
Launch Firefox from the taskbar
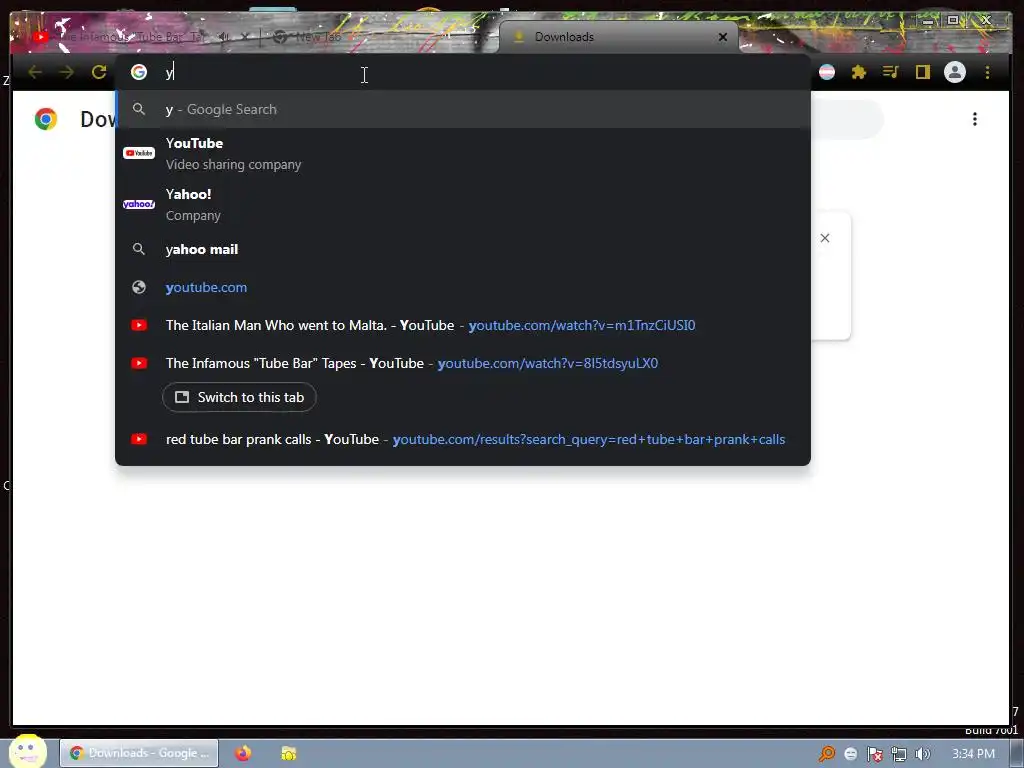(x=243, y=753)
